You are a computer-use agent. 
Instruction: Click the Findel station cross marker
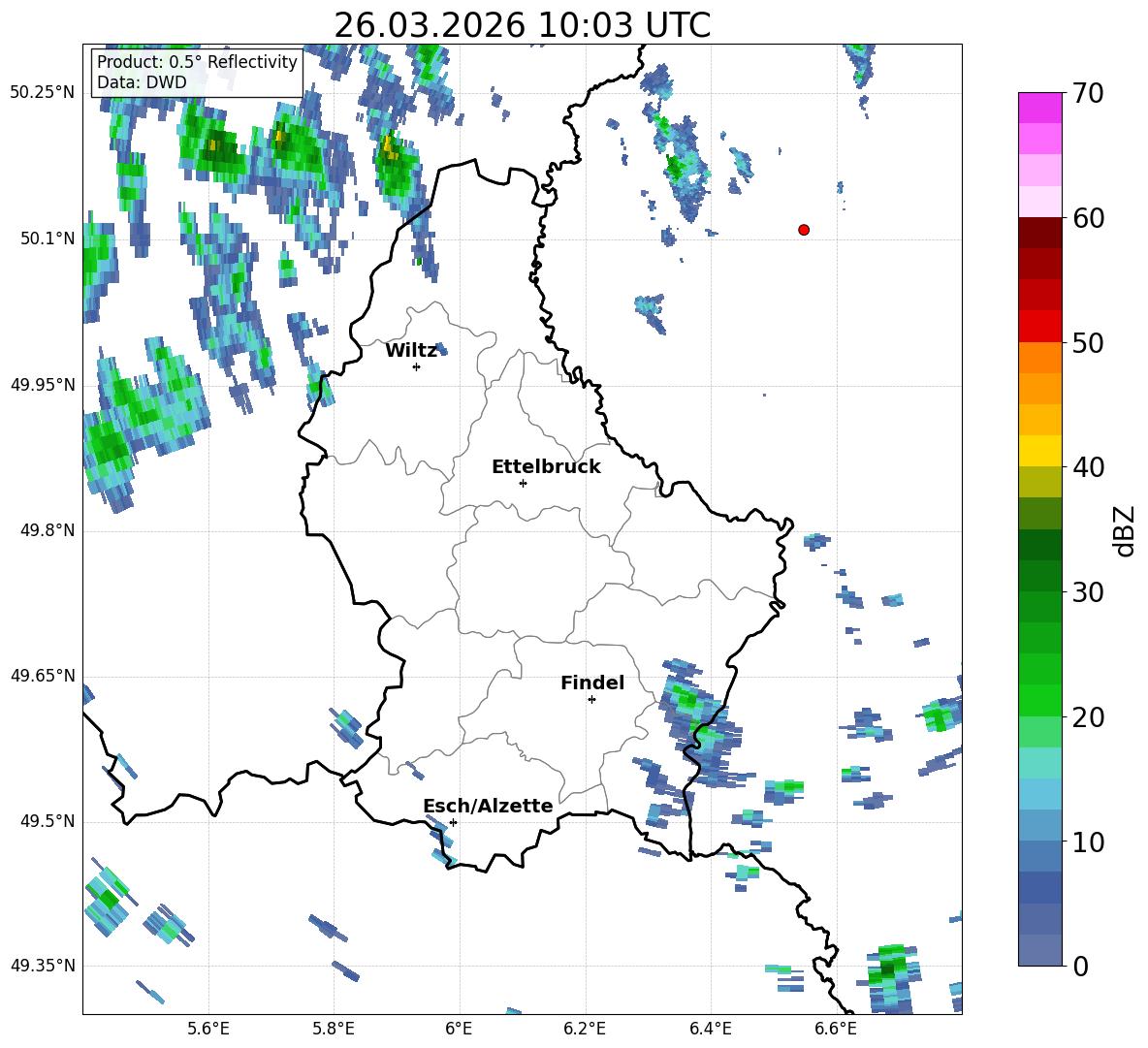[591, 700]
